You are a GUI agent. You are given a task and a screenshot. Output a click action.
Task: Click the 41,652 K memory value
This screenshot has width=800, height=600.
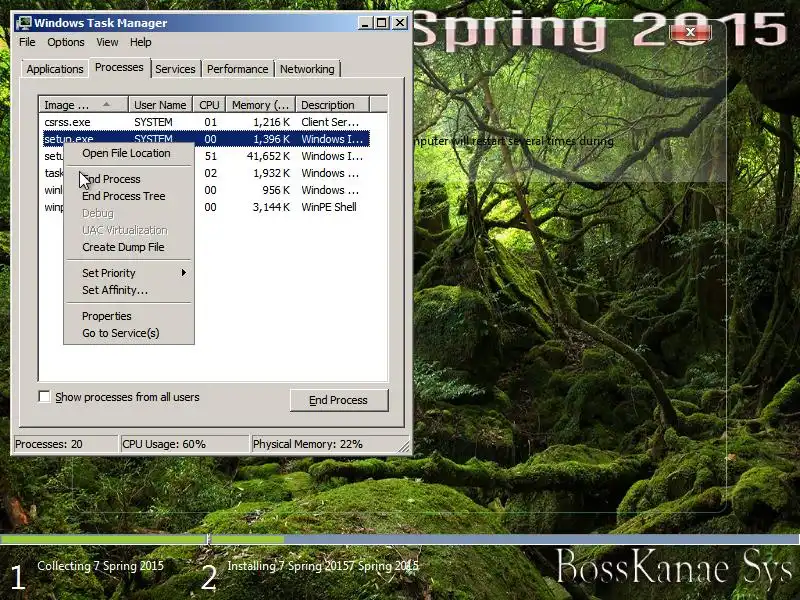click(268, 156)
